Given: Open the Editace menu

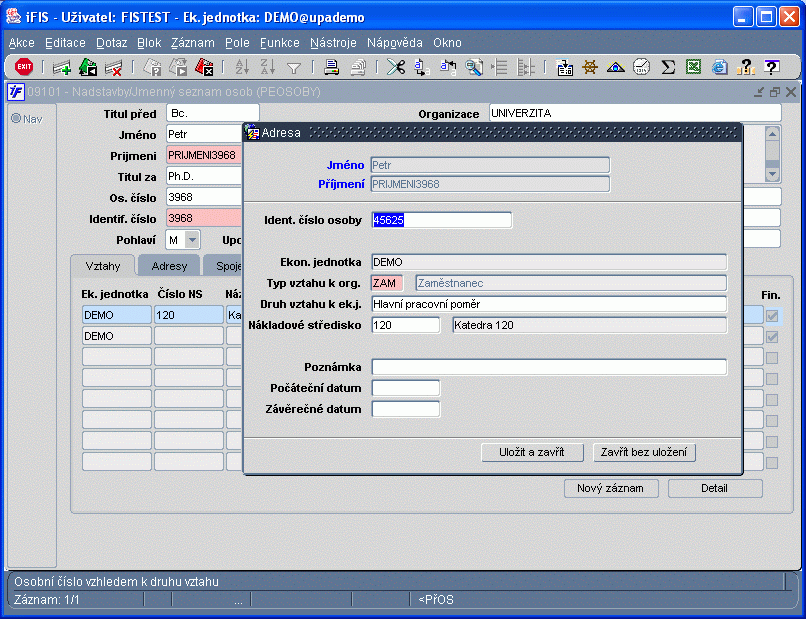Looking at the screenshot, I should click(65, 43).
